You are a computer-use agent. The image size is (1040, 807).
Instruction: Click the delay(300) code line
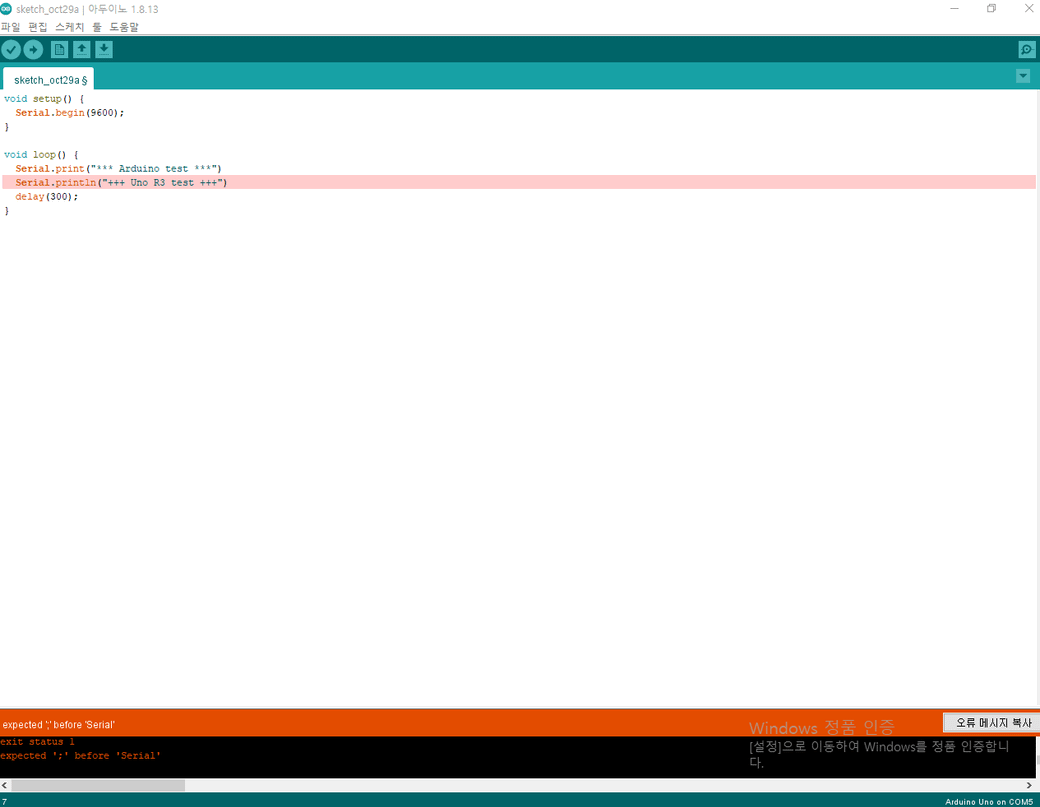(x=46, y=197)
